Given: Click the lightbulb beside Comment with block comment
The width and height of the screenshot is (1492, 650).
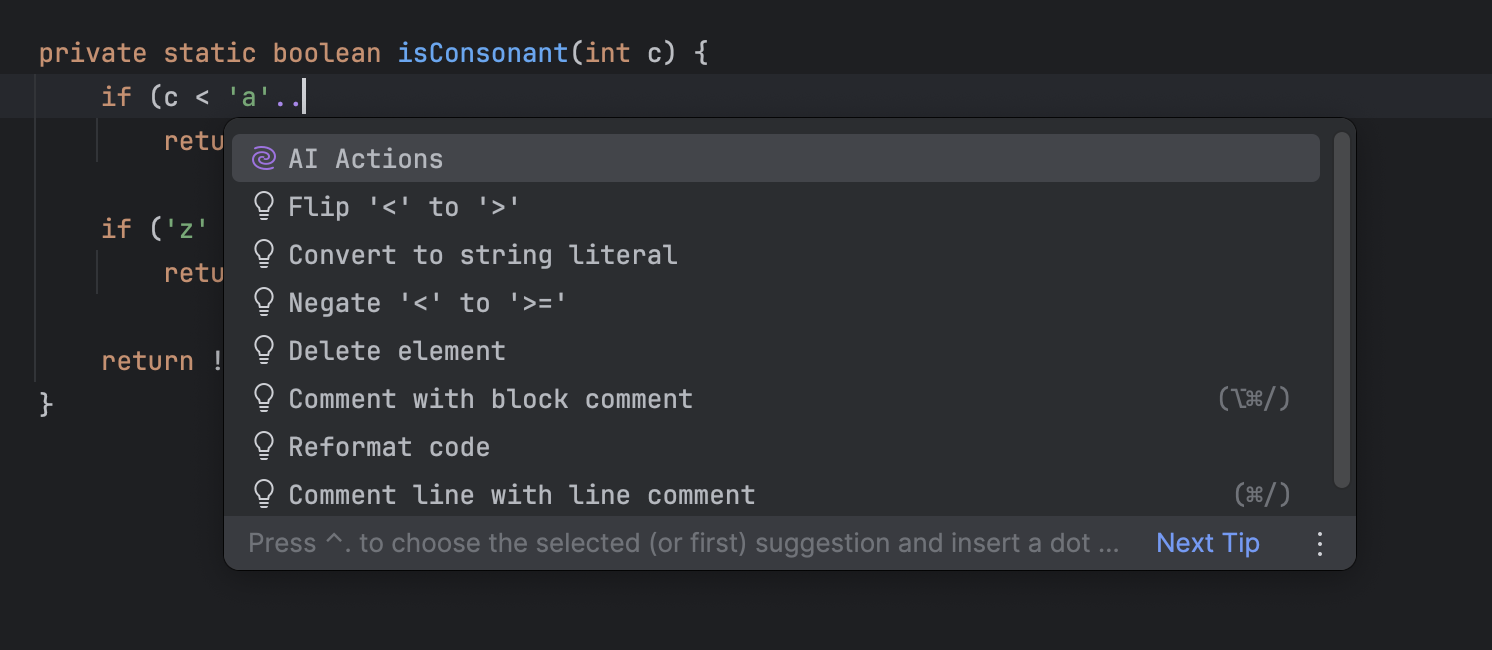Looking at the screenshot, I should click(x=264, y=397).
